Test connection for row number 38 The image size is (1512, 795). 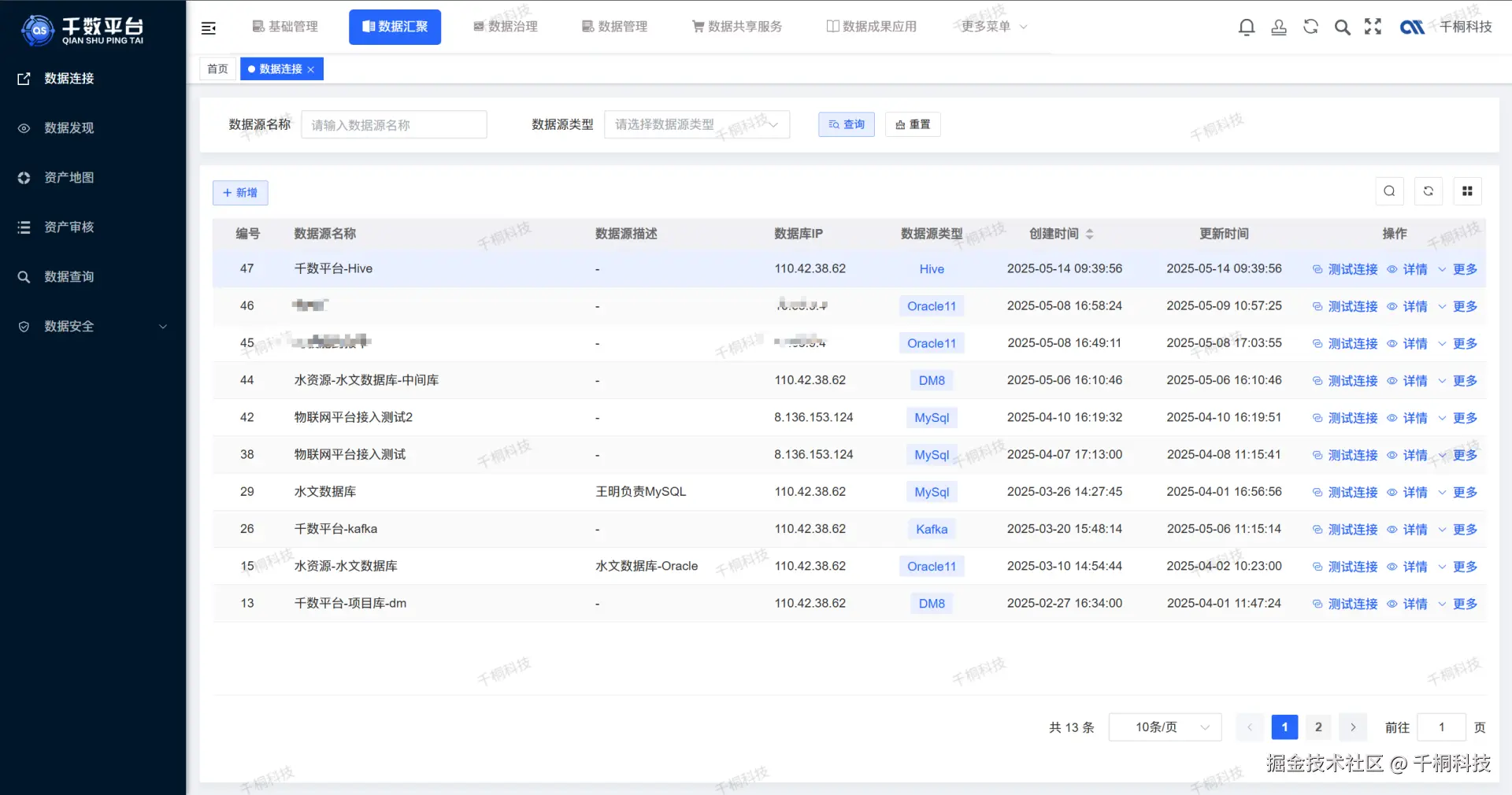click(1345, 455)
